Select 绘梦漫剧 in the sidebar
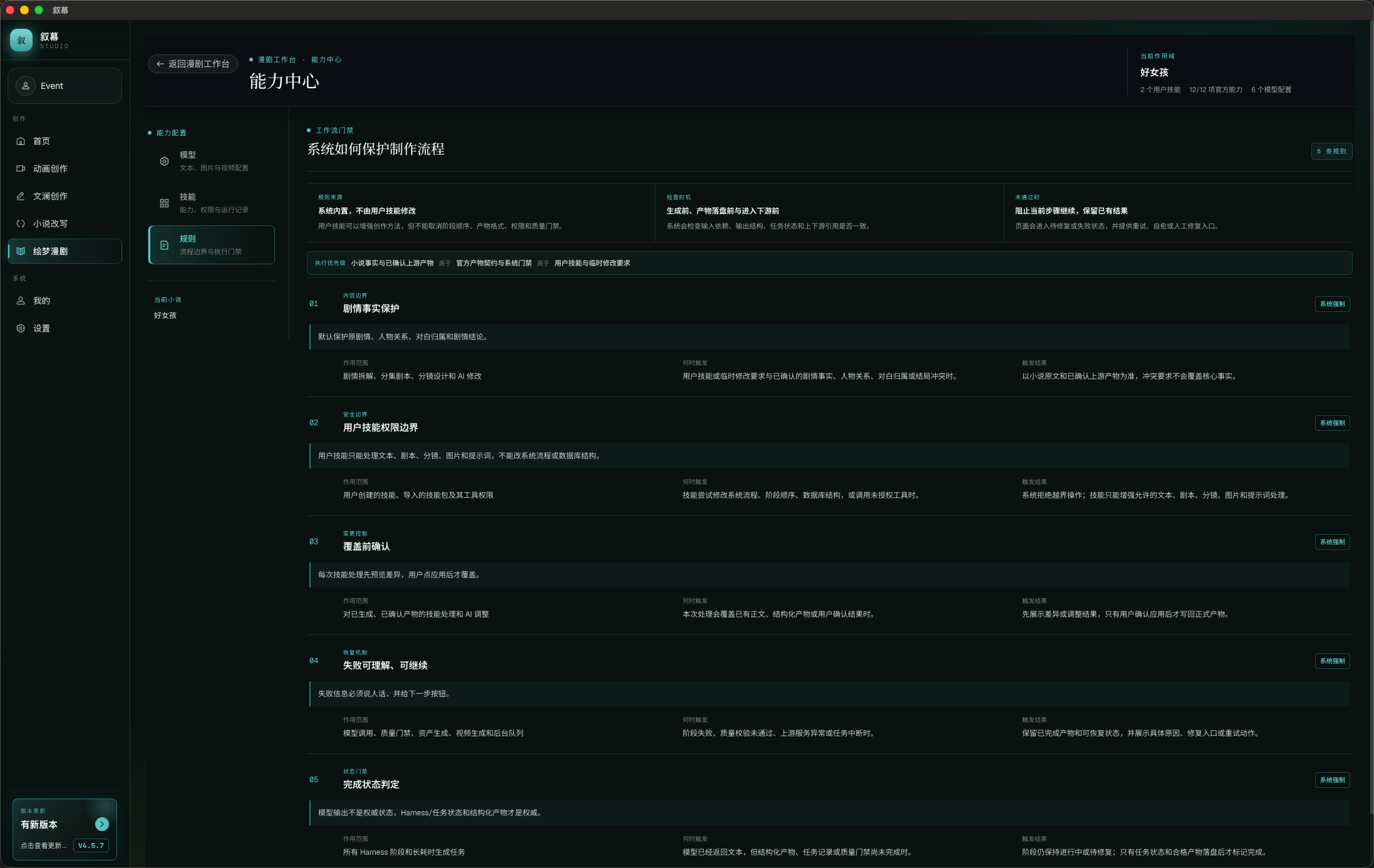Screen dimensions: 1374x868 (x=65, y=251)
